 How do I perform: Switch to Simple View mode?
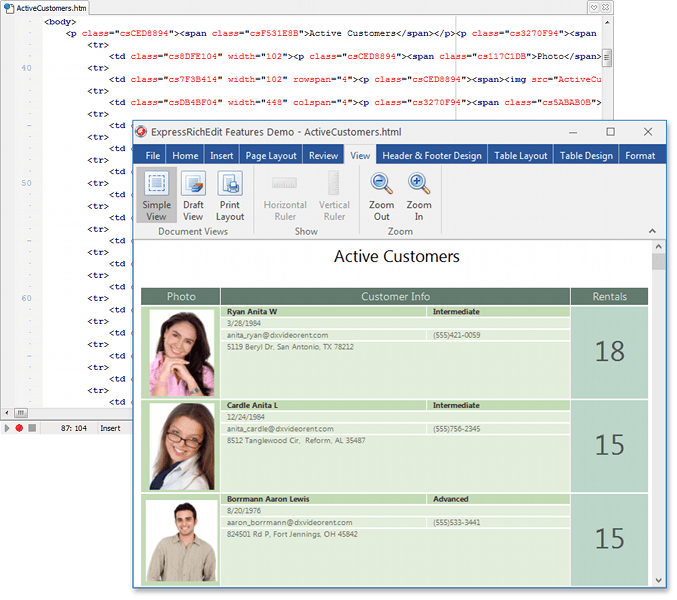[156, 195]
